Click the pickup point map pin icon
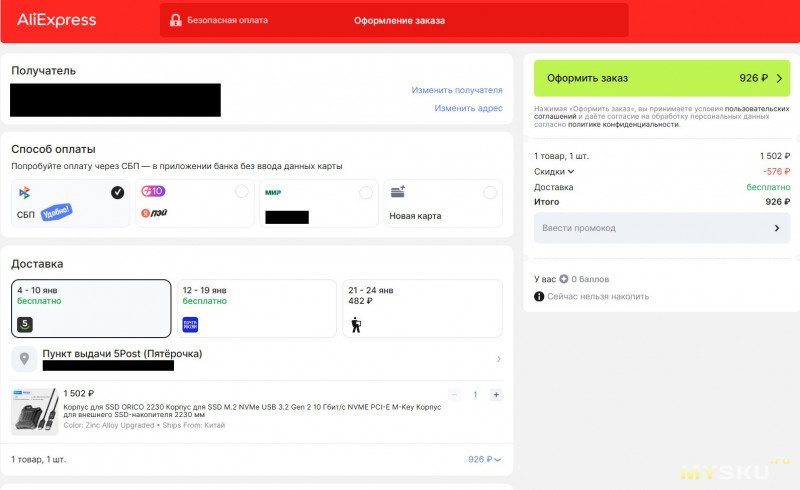800x490 pixels. [25, 359]
